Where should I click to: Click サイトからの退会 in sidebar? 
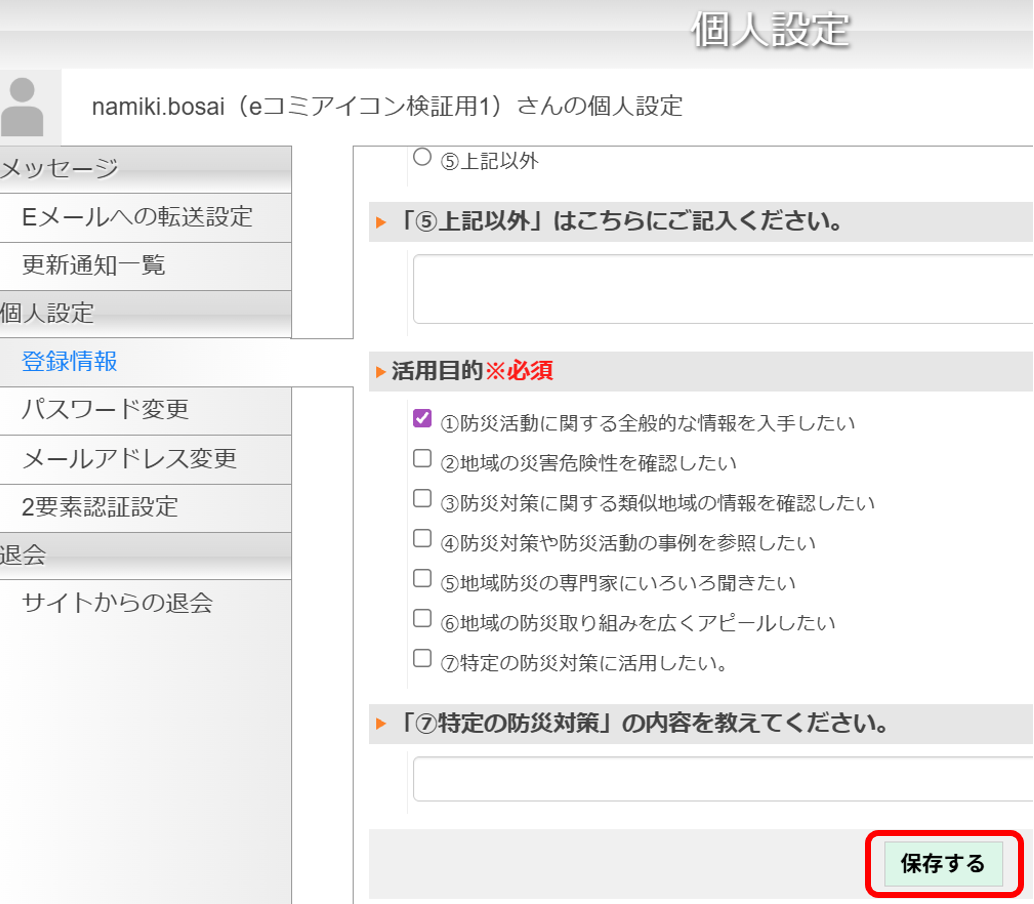click(117, 603)
